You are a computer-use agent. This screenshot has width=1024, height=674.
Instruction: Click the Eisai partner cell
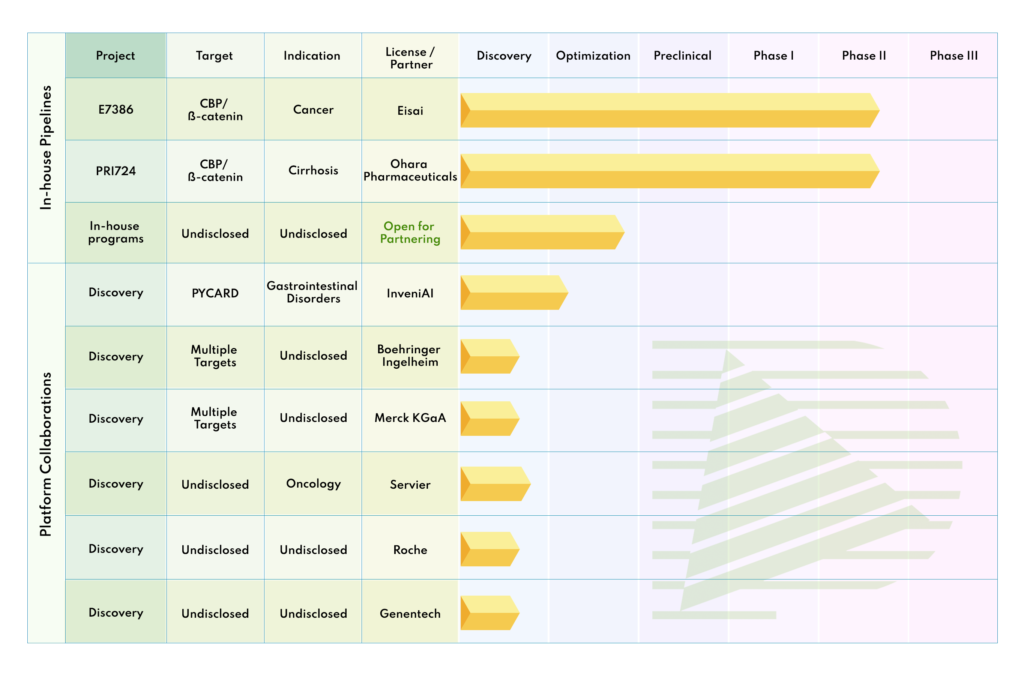tap(410, 110)
